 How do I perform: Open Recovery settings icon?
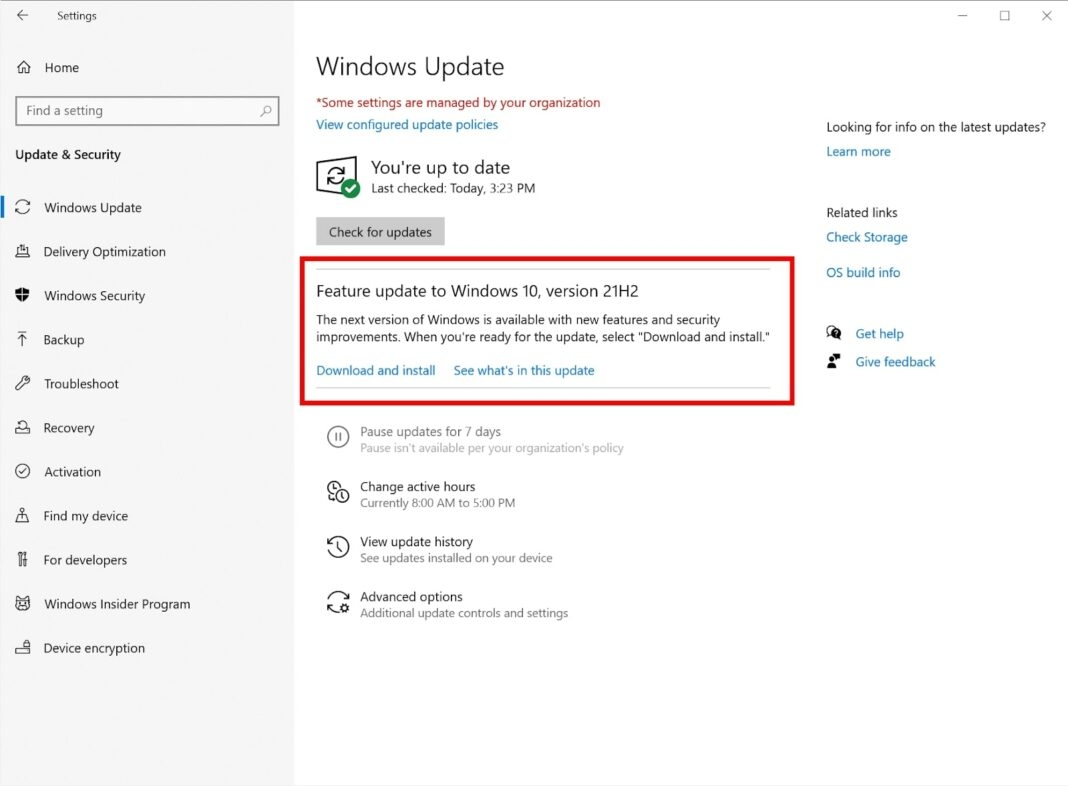pos(23,427)
